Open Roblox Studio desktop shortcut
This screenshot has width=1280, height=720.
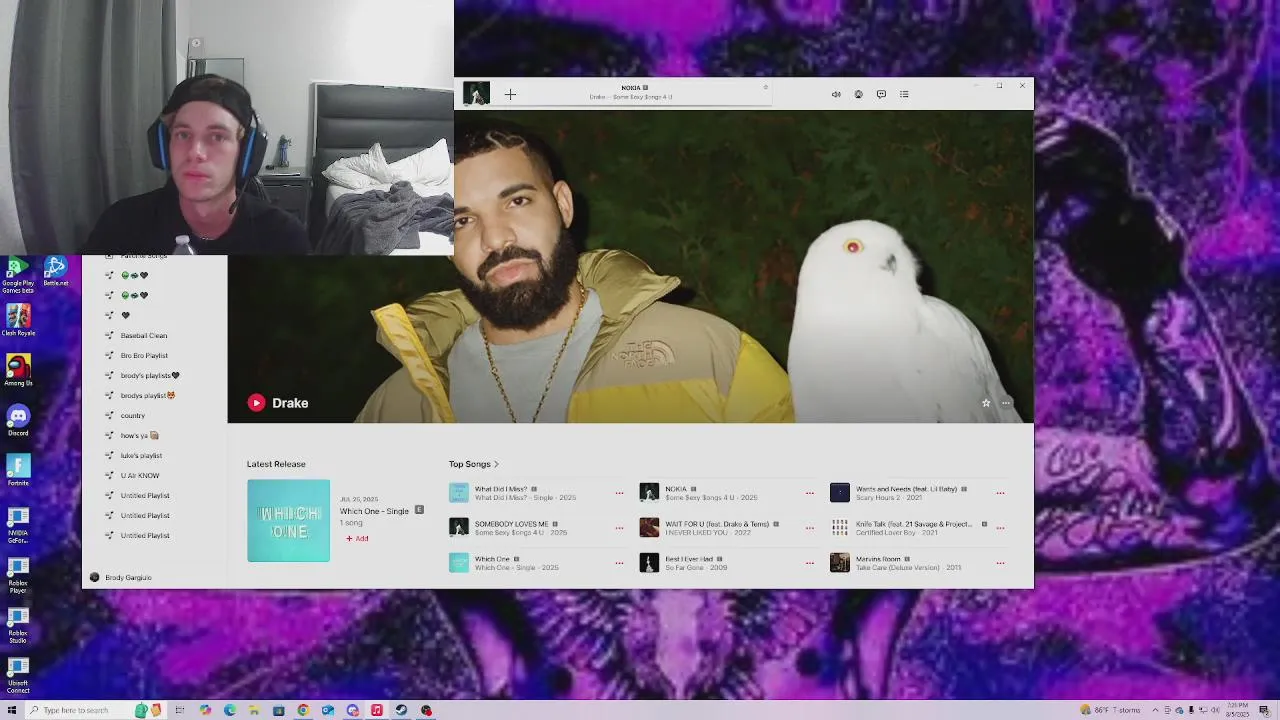pos(17,625)
